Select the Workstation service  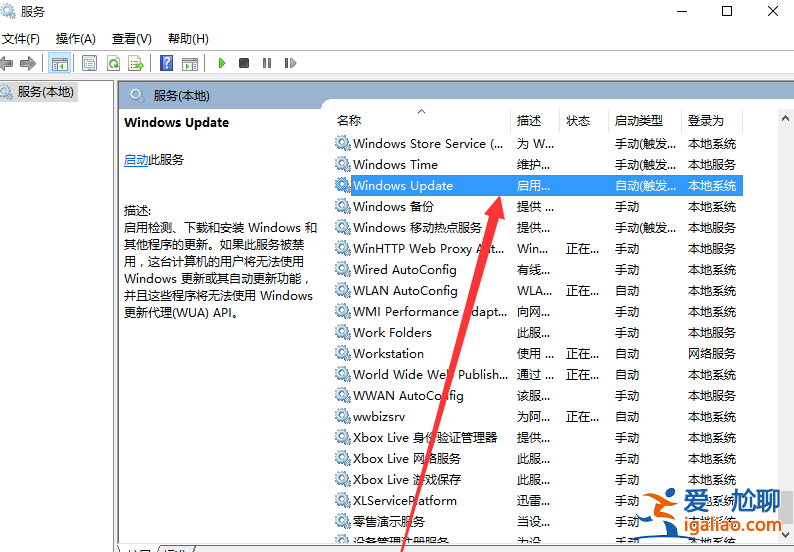point(538,354)
